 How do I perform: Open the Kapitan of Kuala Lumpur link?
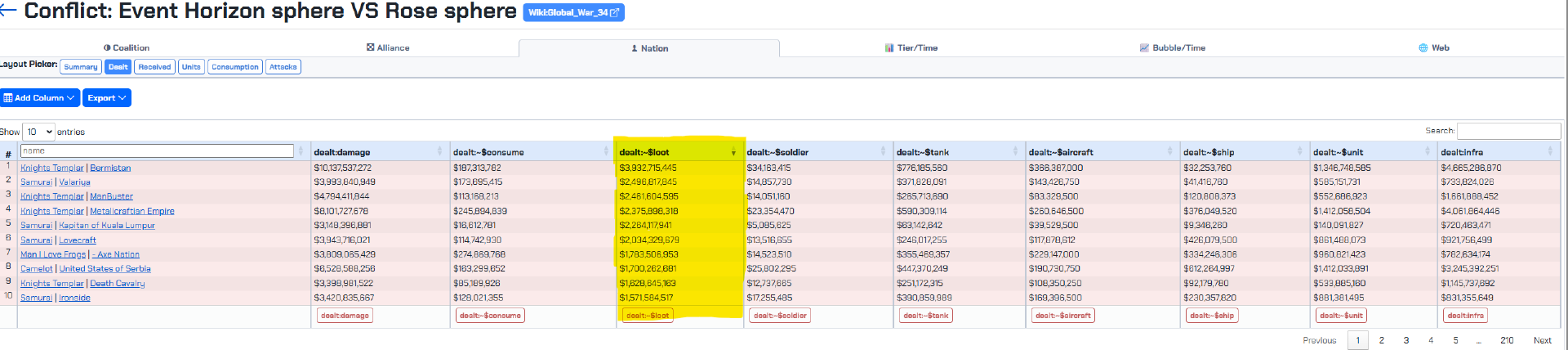pyautogui.click(x=107, y=226)
